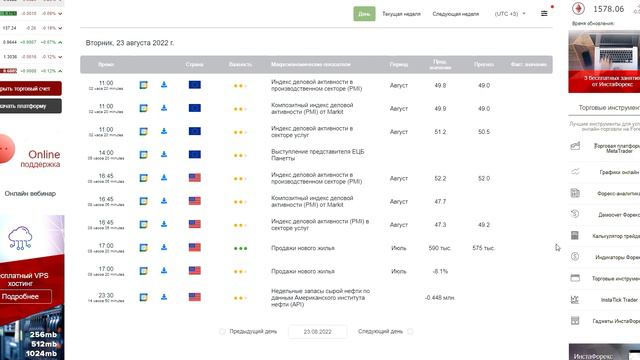This screenshot has height=360, width=640.
Task: Click the Ethereum coin icon next to 1578.06
Action: pos(578,9)
